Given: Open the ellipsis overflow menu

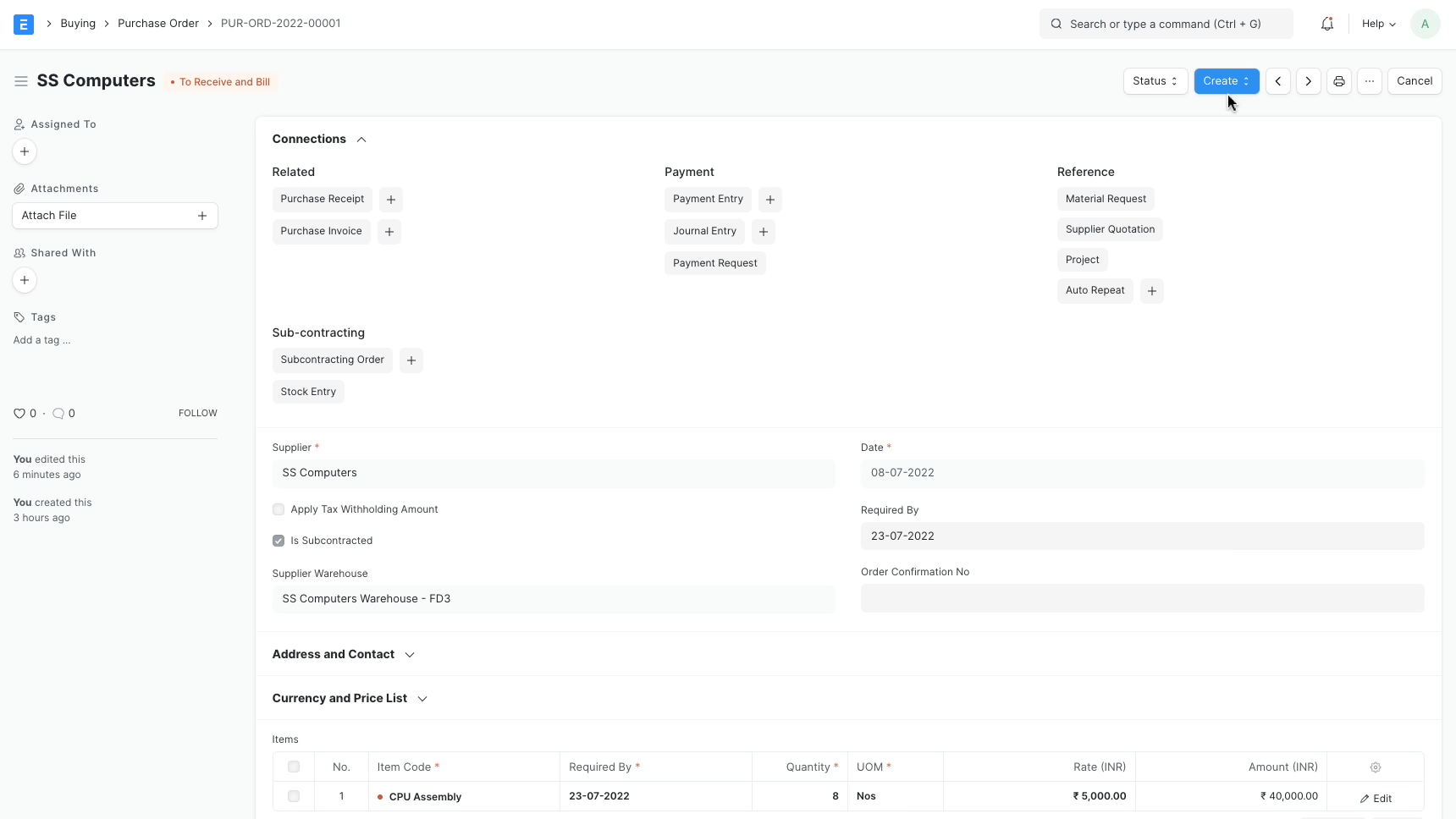Looking at the screenshot, I should tap(1371, 81).
